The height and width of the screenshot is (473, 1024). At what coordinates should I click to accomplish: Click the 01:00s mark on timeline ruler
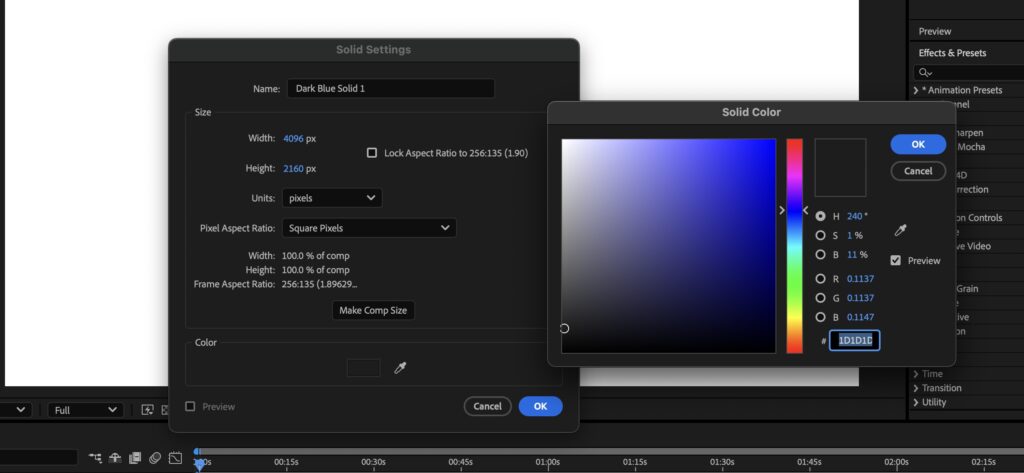[548, 463]
